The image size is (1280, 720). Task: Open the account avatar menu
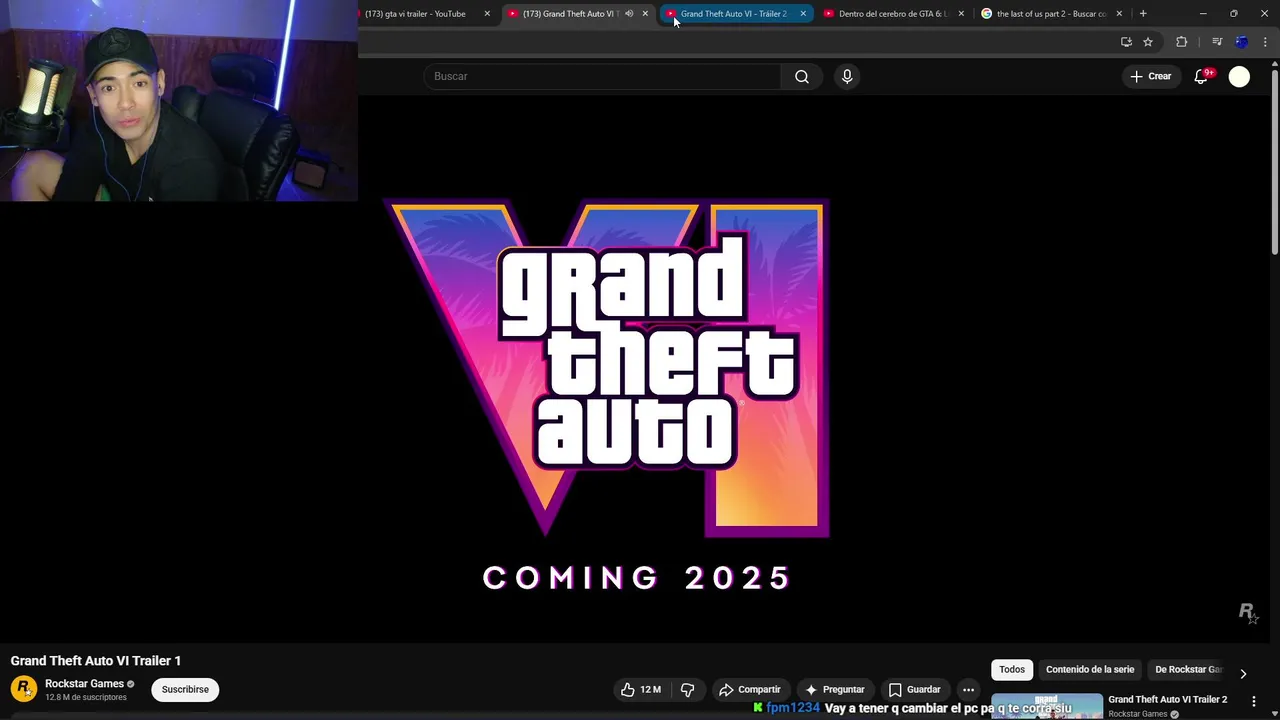(x=1239, y=77)
